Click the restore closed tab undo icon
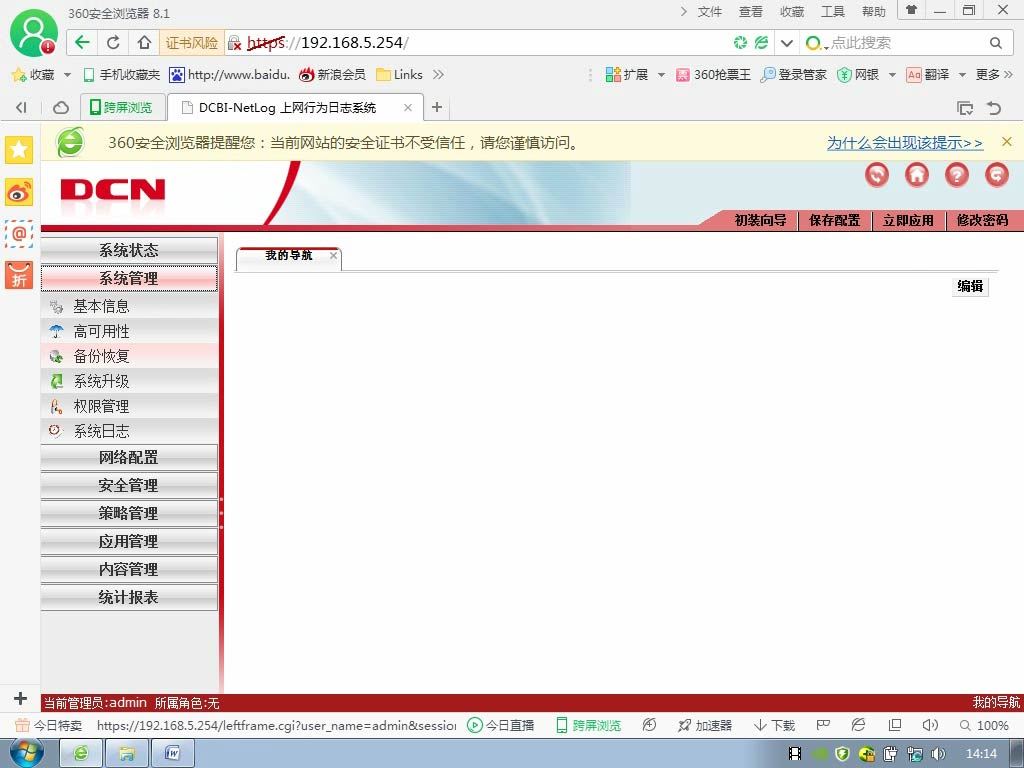Viewport: 1024px width, 768px height. point(994,108)
